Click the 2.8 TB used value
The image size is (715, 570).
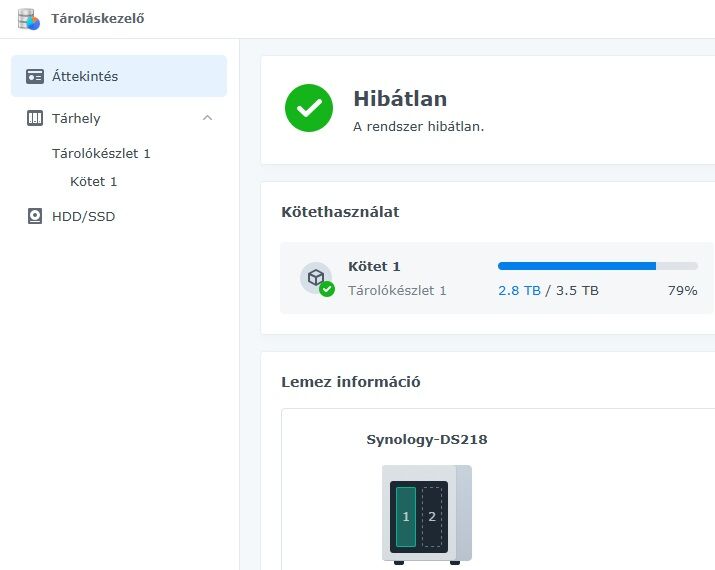click(519, 290)
